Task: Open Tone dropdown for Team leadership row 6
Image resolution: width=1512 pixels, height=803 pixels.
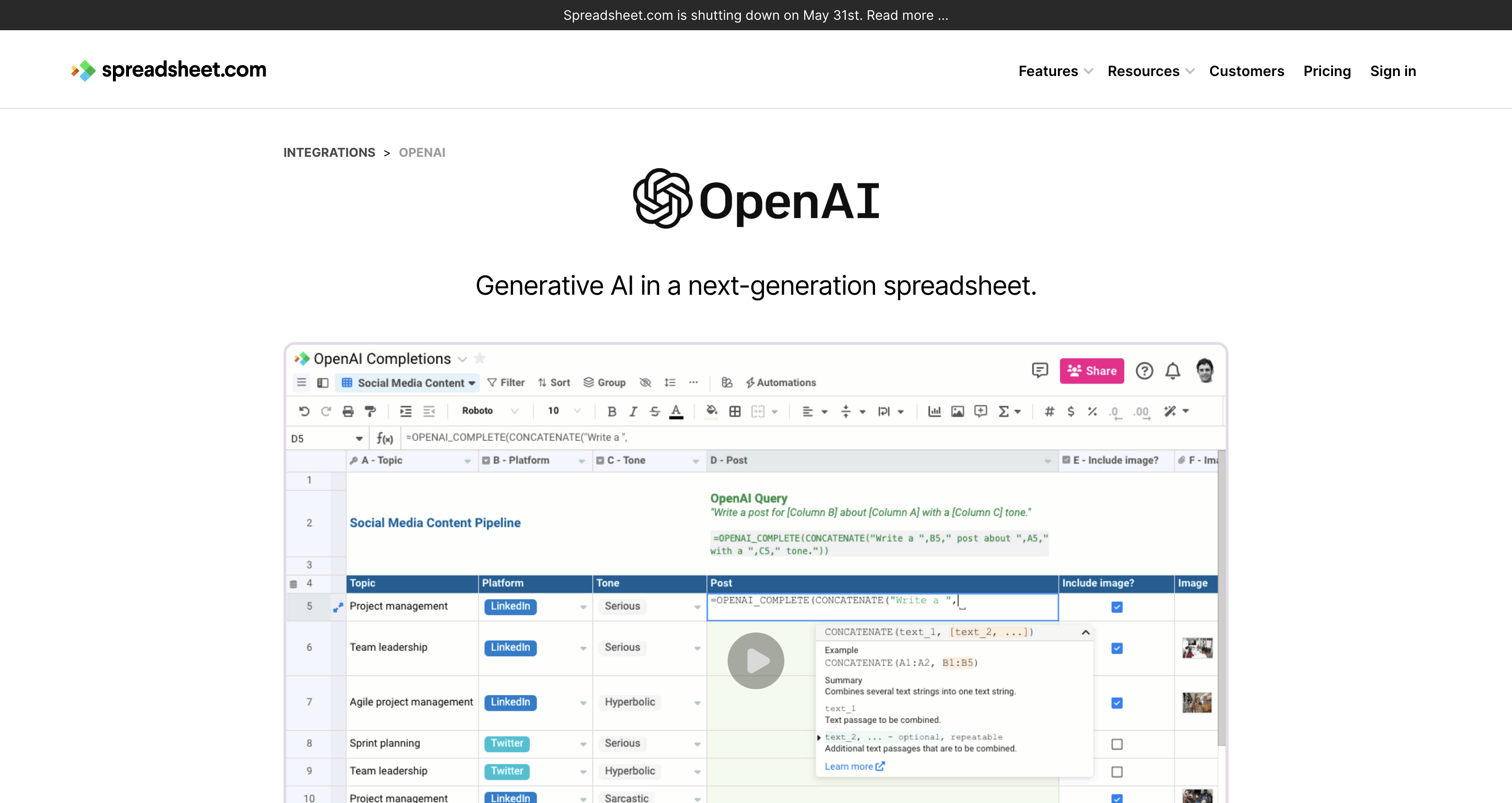Action: pyautogui.click(x=697, y=648)
